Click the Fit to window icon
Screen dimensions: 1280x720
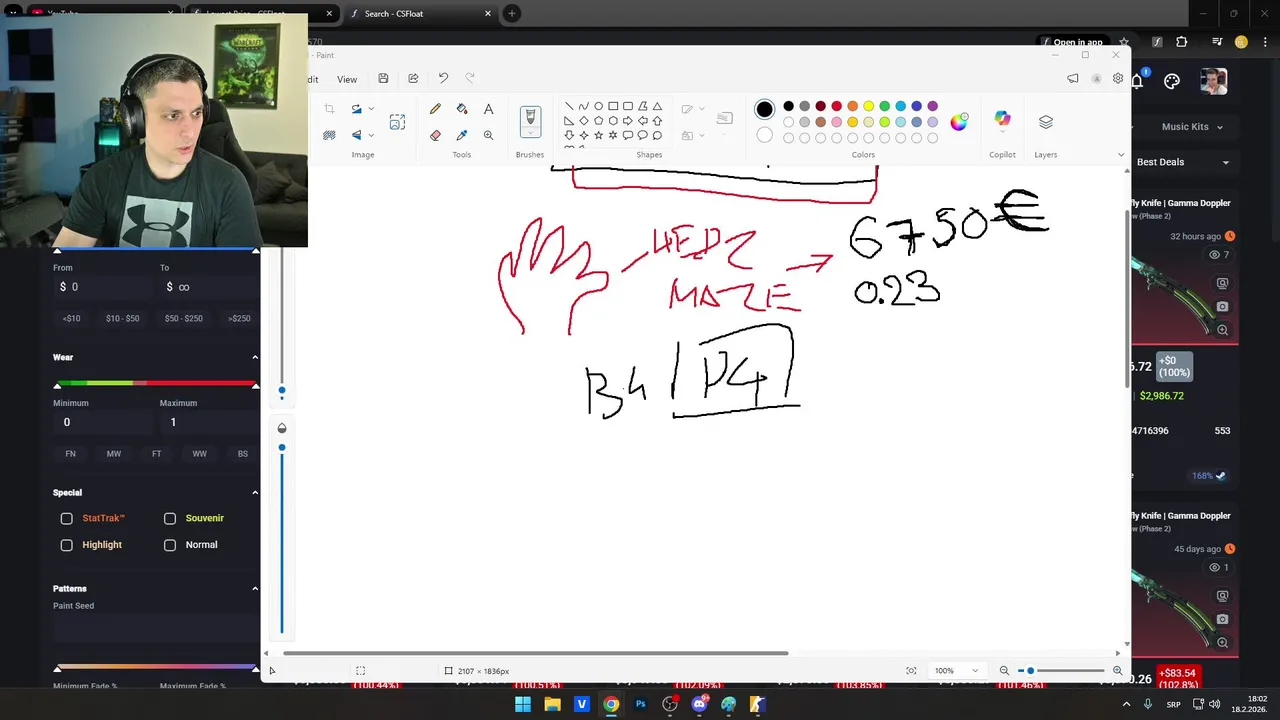911,671
